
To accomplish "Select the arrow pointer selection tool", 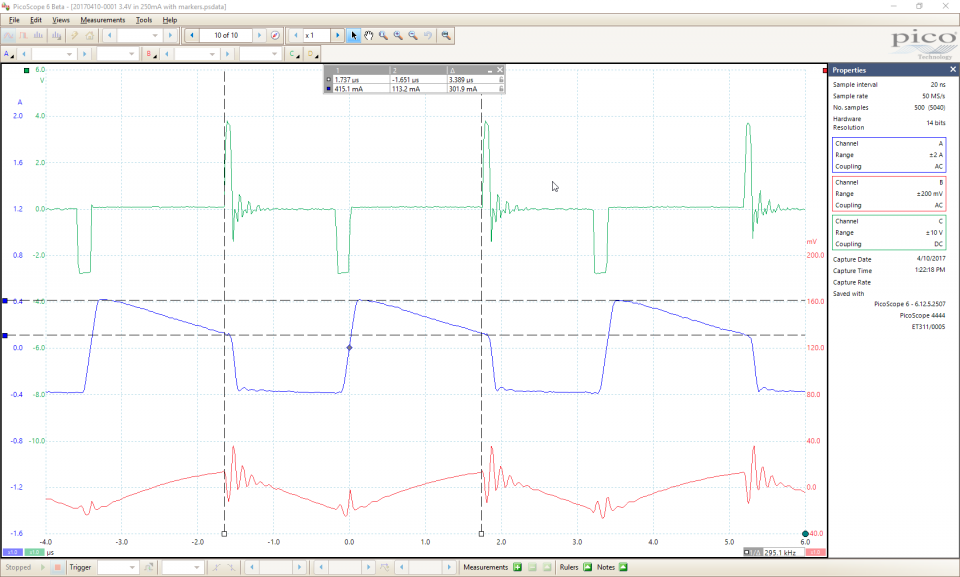I will pos(353,35).
